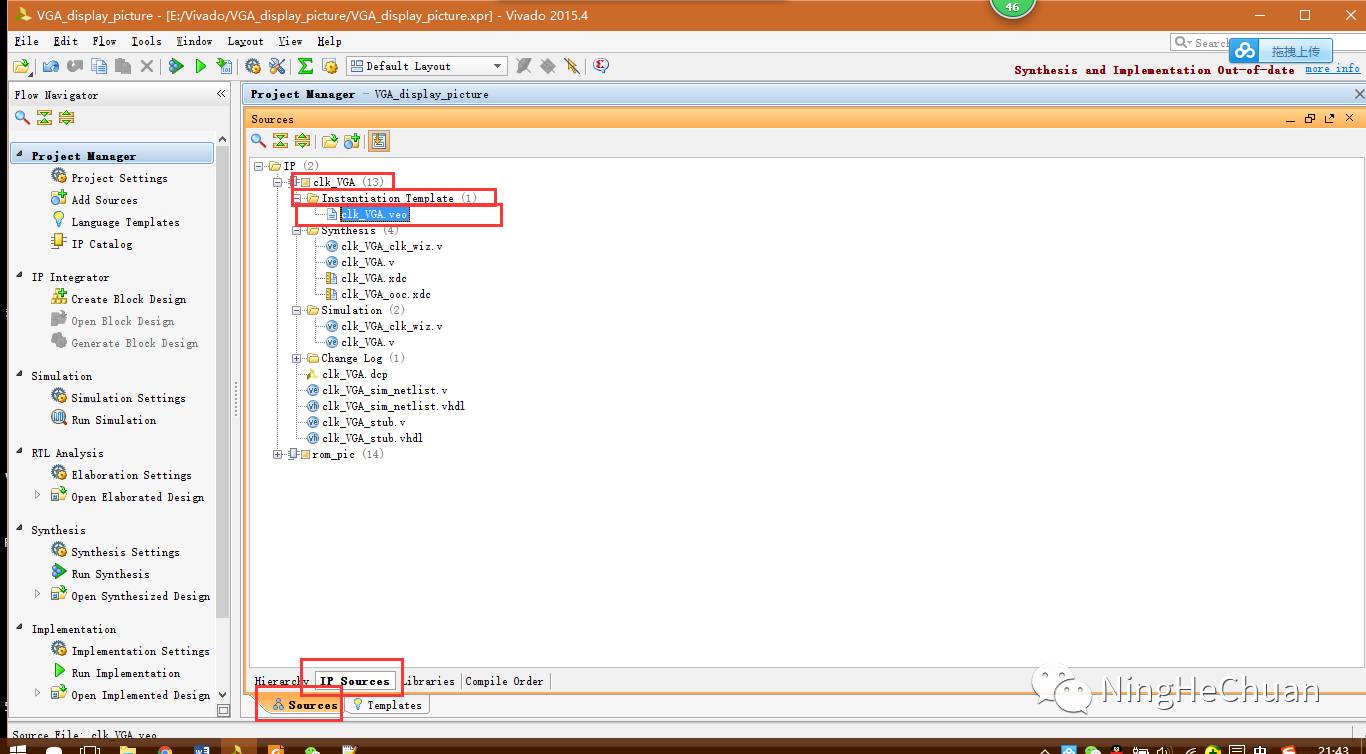Click the 'more info' link

1332,69
